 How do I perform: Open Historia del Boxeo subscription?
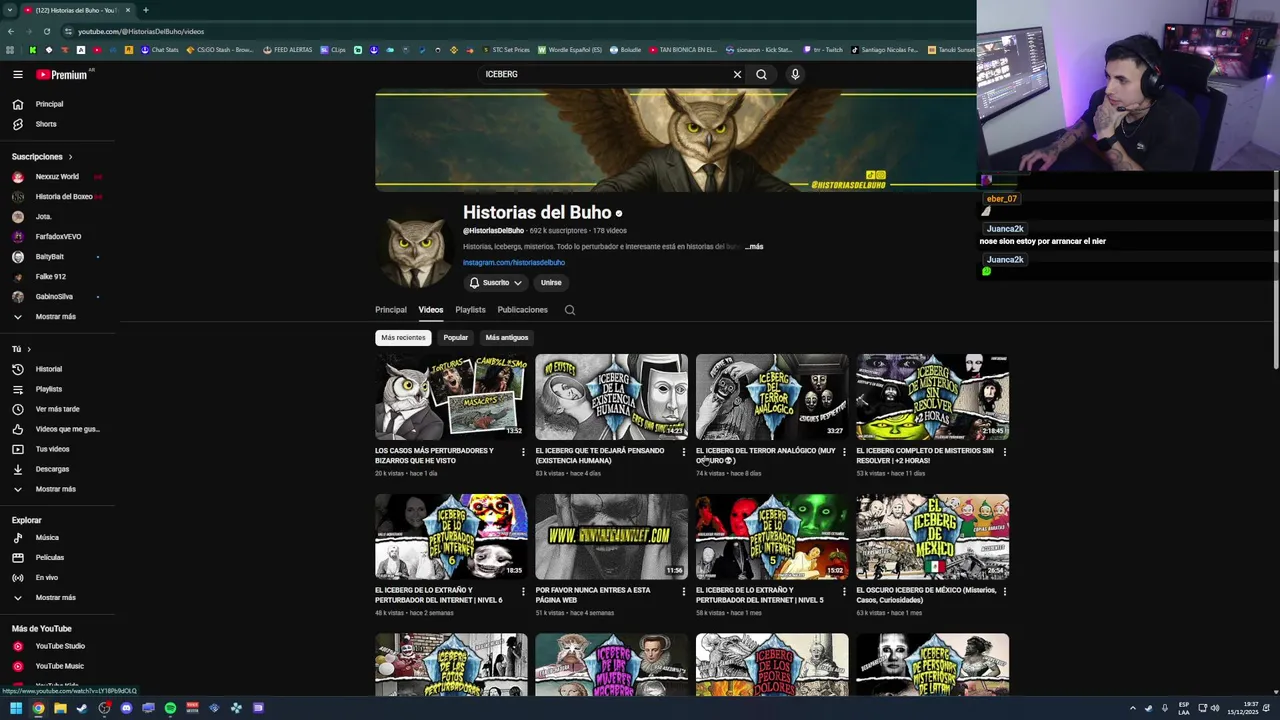pos(64,197)
